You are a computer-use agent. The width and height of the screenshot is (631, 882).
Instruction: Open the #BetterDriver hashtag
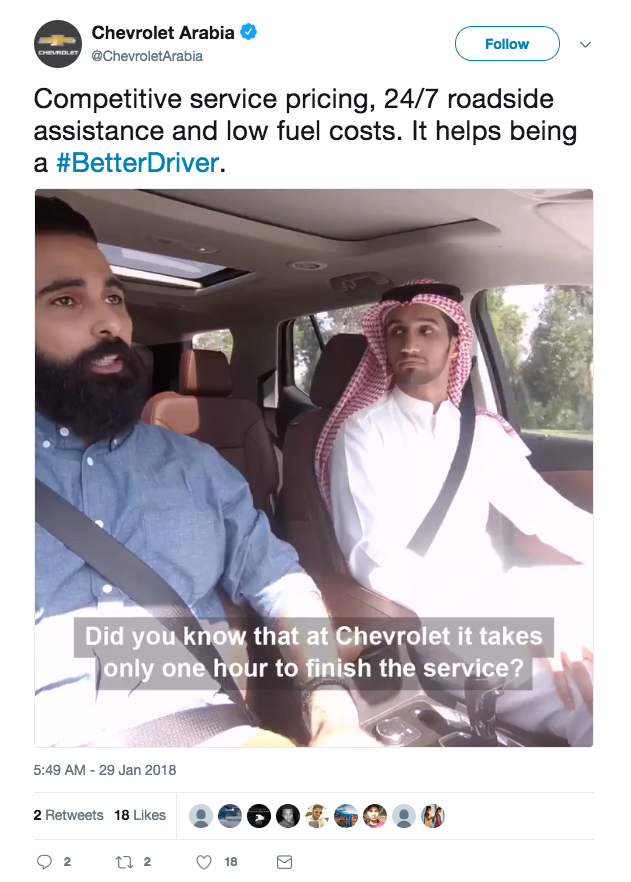(137, 163)
